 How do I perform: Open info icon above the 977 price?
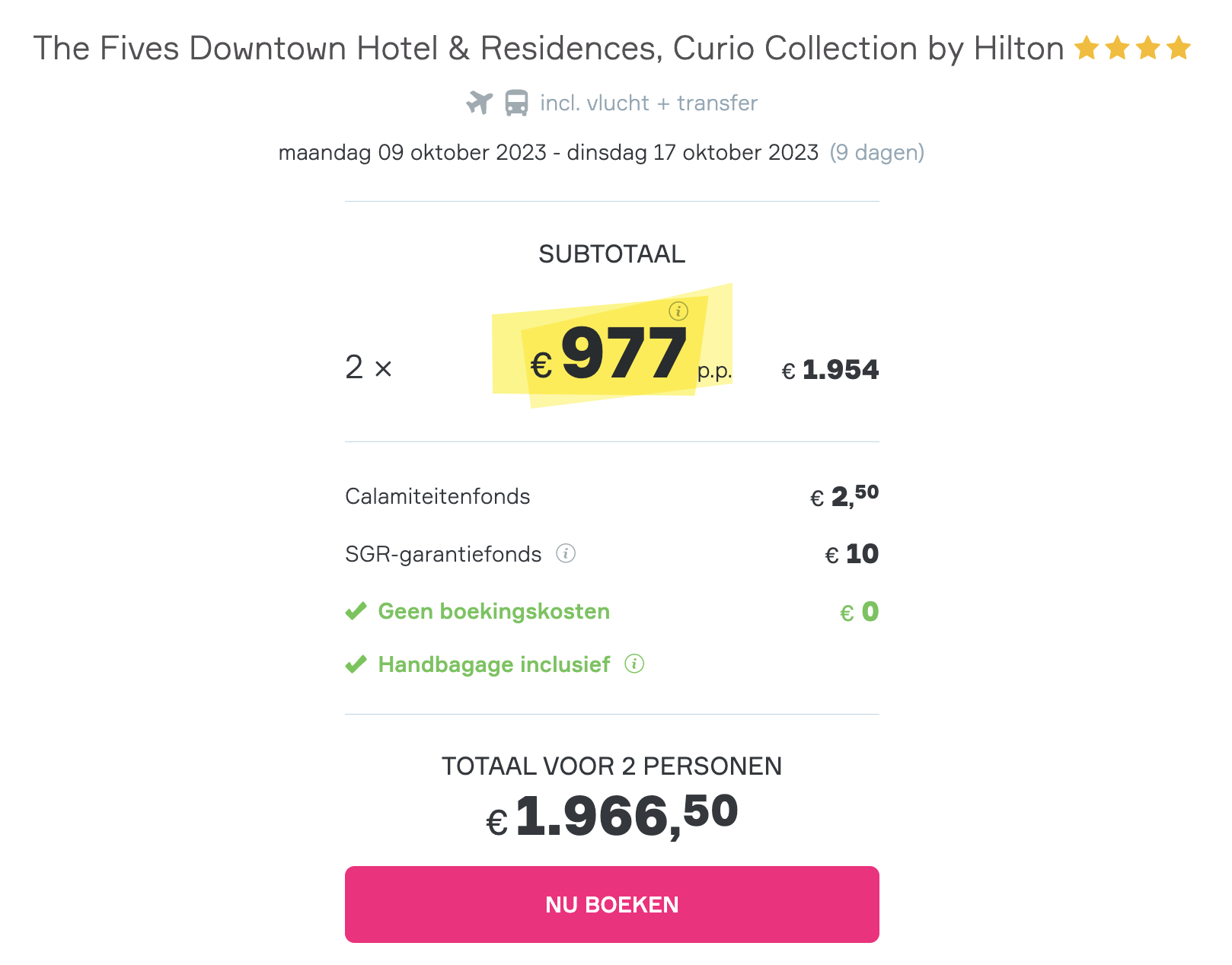pos(678,311)
